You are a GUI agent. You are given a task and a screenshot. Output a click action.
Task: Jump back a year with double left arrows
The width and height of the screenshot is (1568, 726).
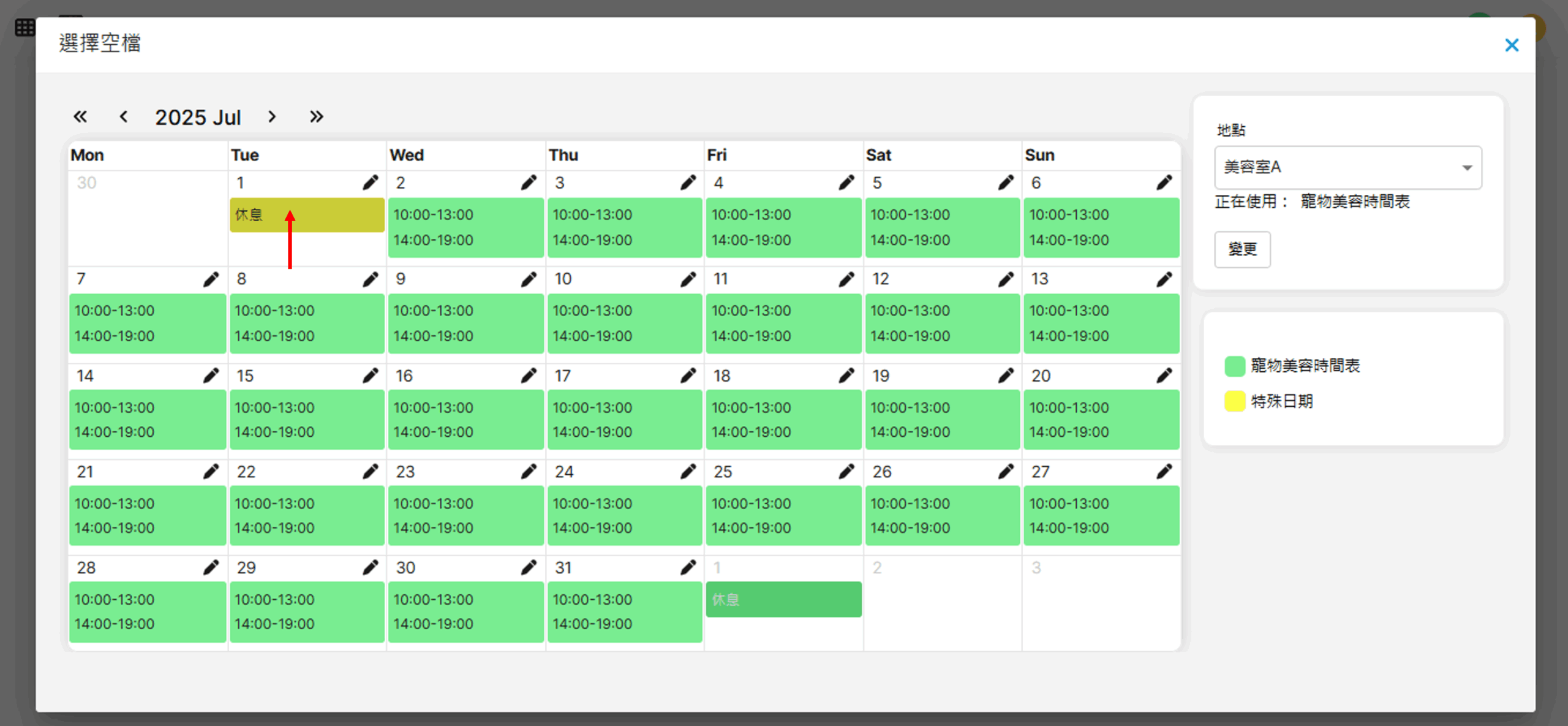click(x=80, y=116)
